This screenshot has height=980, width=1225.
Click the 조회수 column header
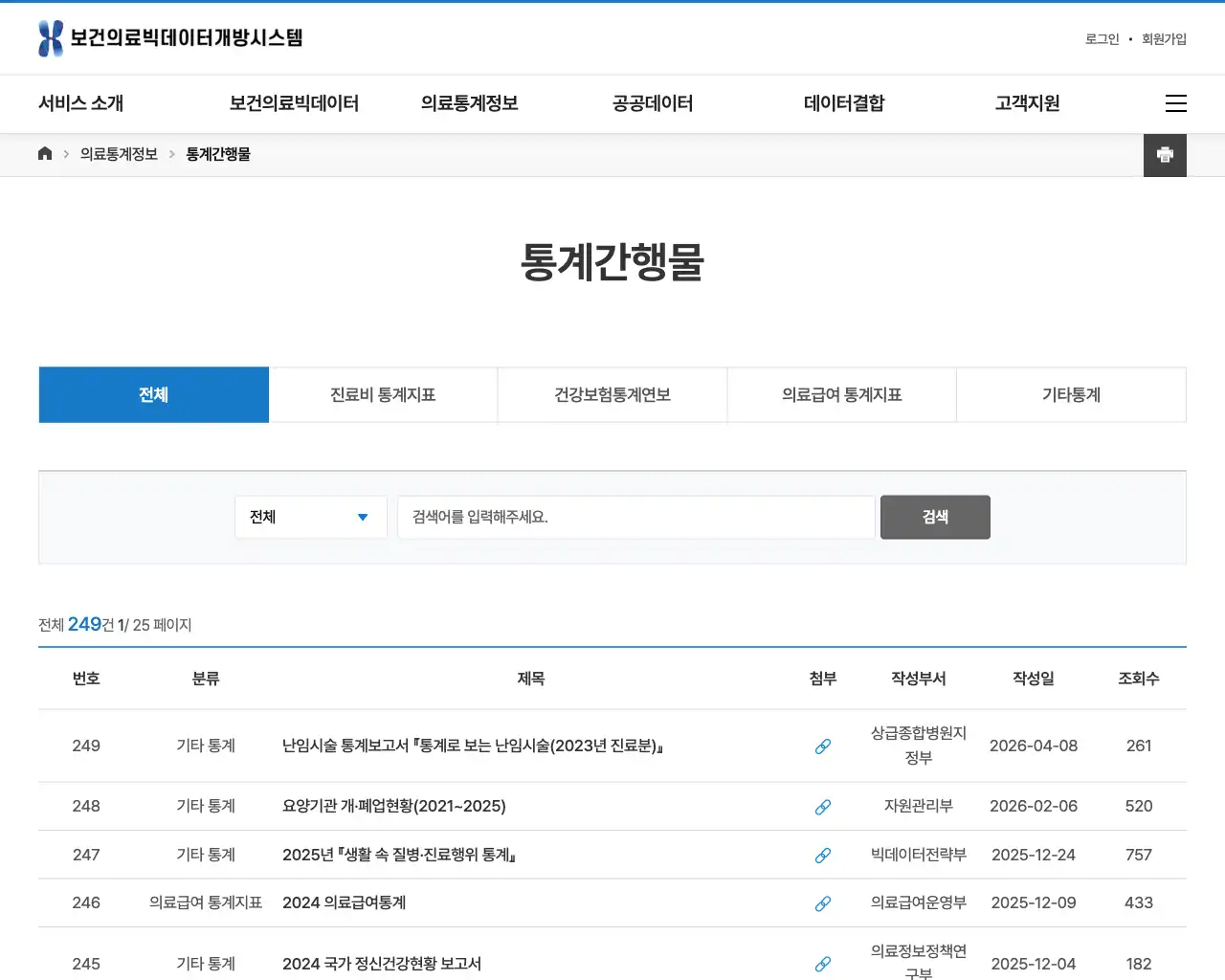coord(1139,679)
